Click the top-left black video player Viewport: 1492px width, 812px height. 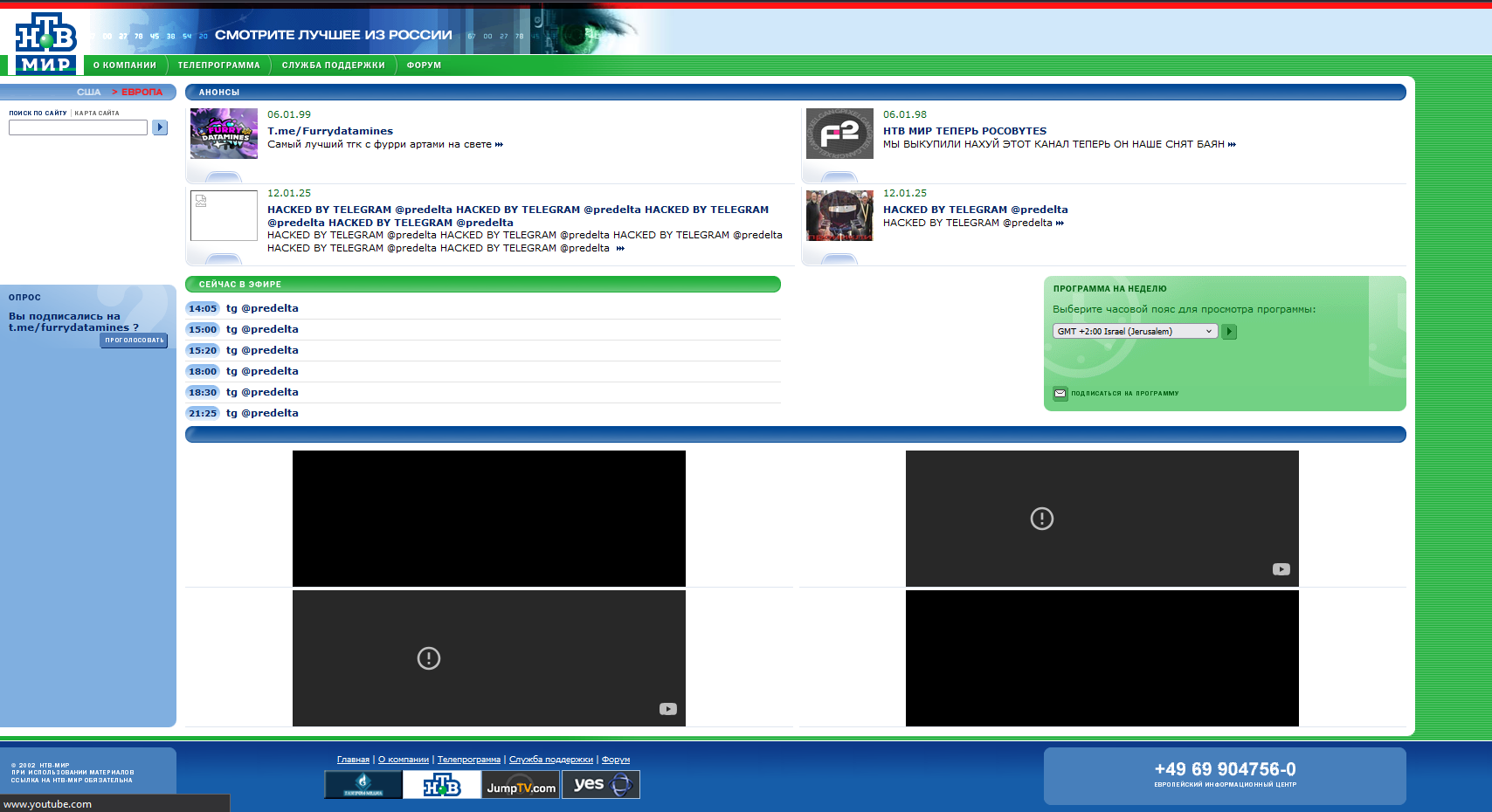click(489, 519)
